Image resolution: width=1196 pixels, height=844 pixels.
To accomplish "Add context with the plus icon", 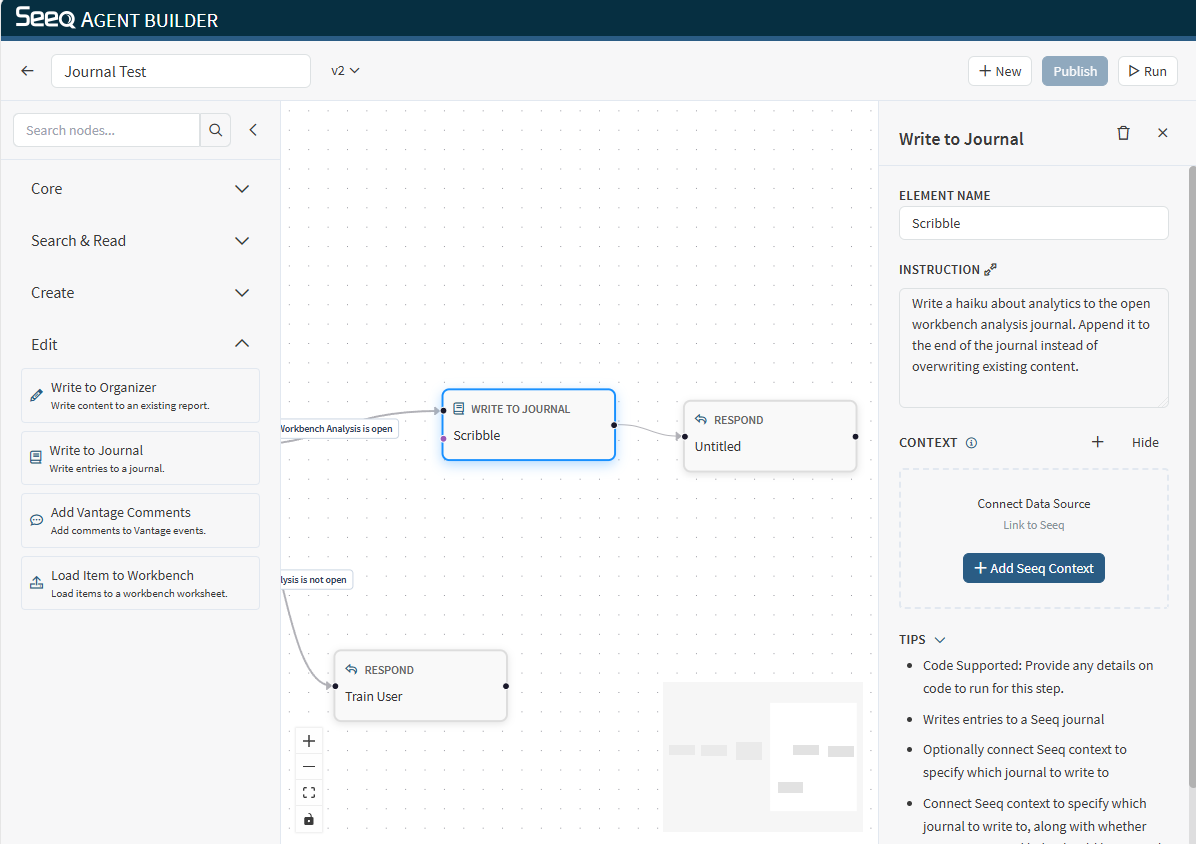I will [x=1097, y=442].
